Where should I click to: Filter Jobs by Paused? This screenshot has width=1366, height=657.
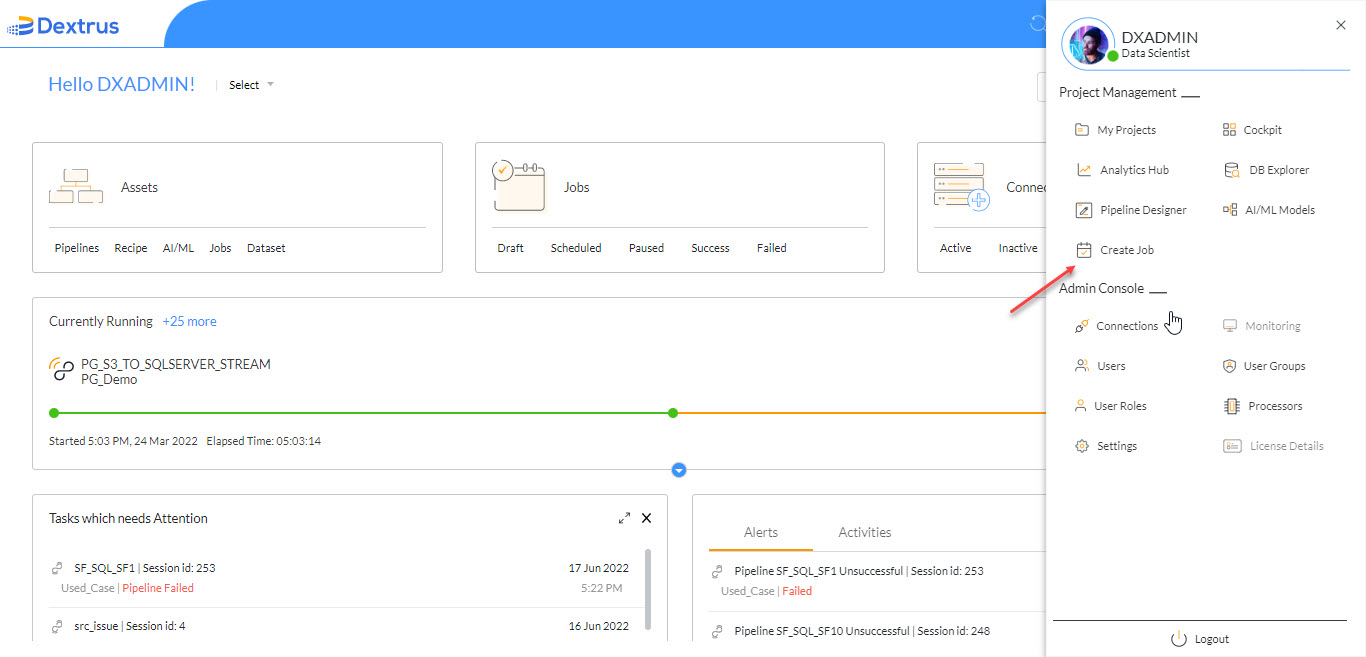(646, 248)
